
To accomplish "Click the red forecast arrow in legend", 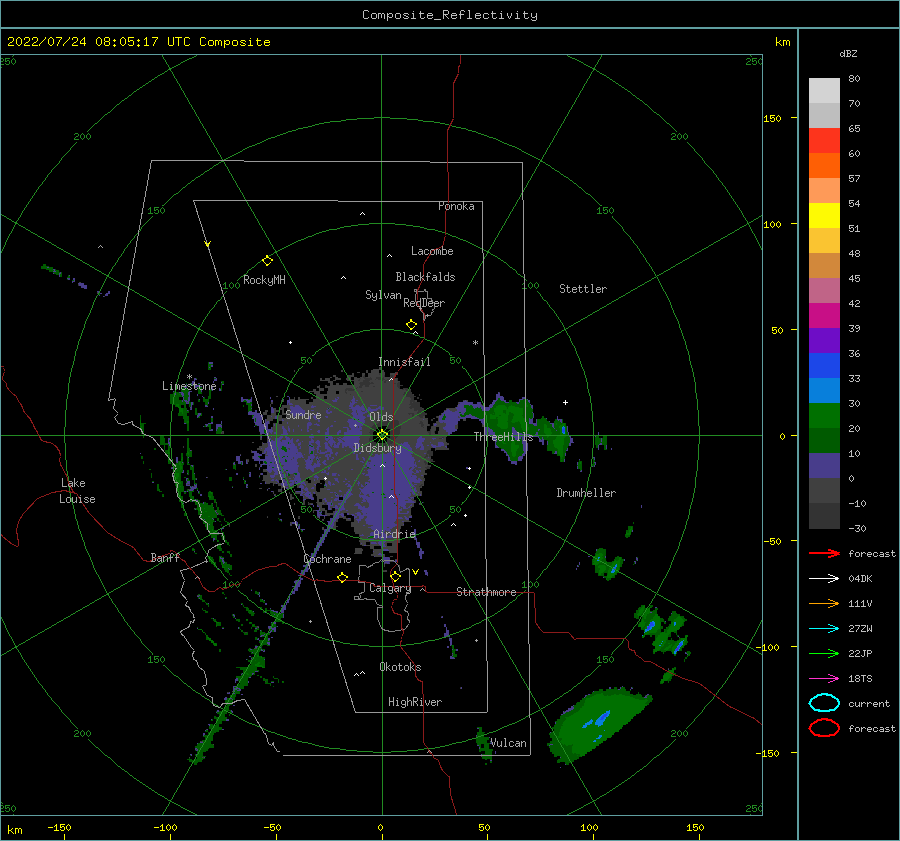I will (x=824, y=553).
